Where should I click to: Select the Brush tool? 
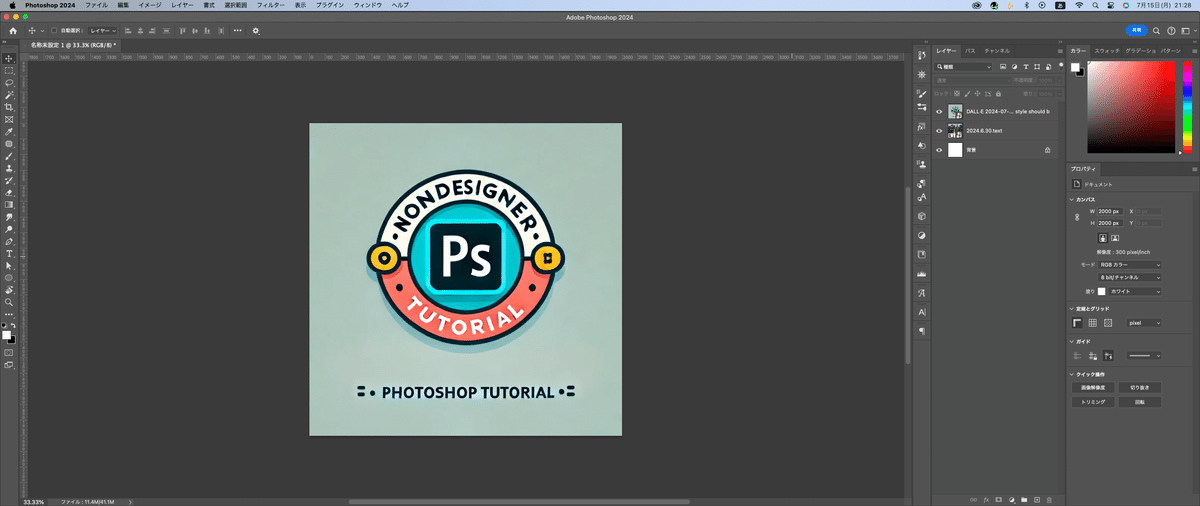[x=9, y=156]
